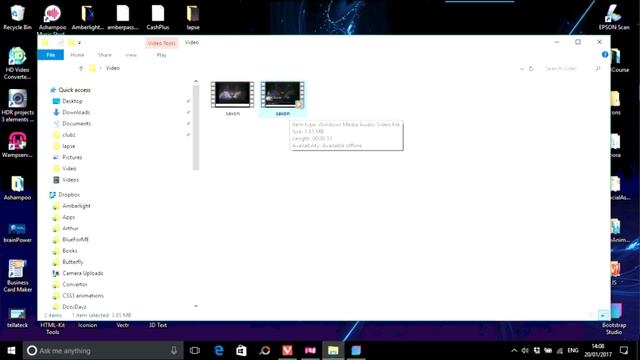
Task: Switch to the Home ribbon tab
Action: coord(77,55)
